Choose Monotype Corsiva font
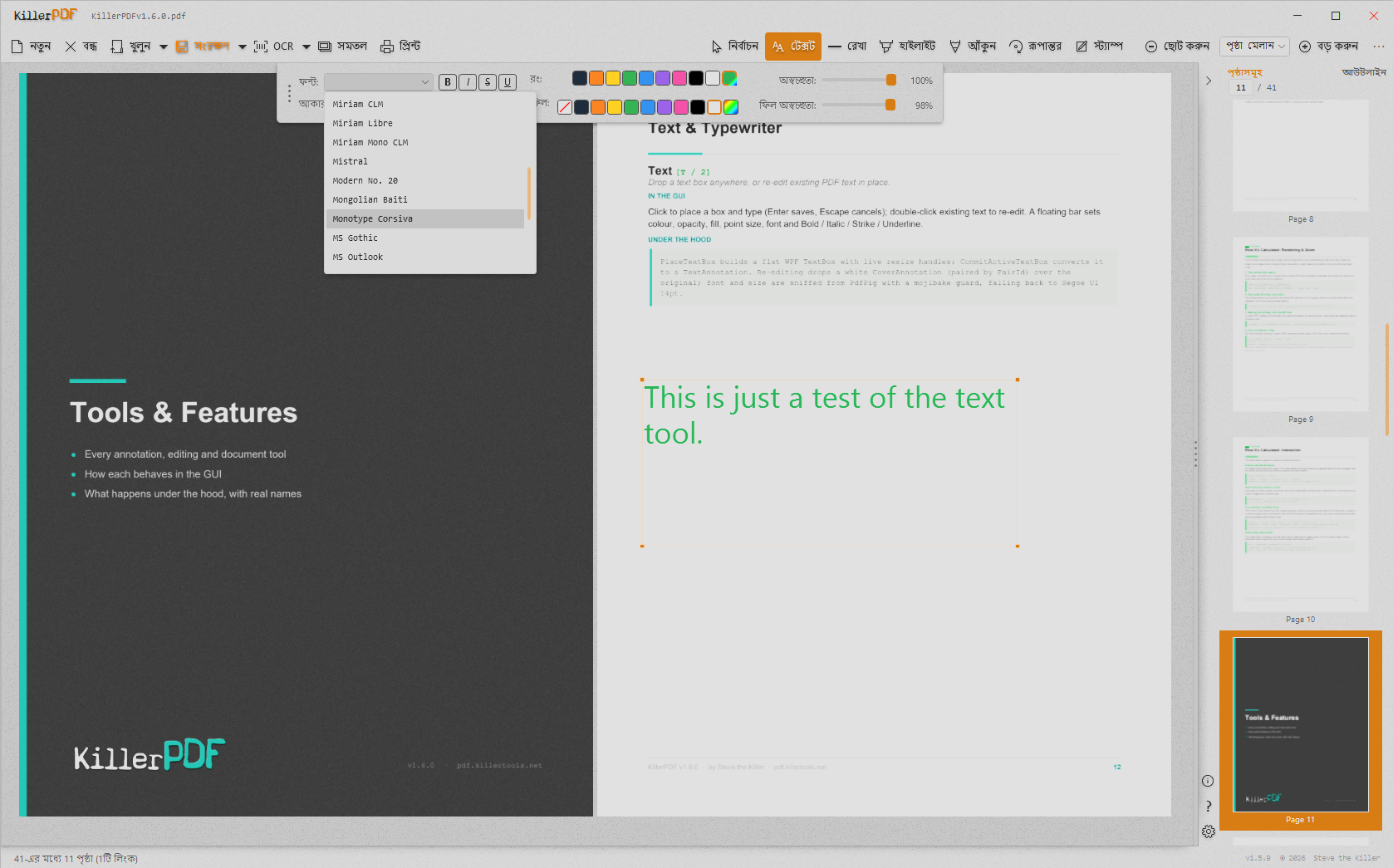This screenshot has height=868, width=1393. click(x=425, y=219)
